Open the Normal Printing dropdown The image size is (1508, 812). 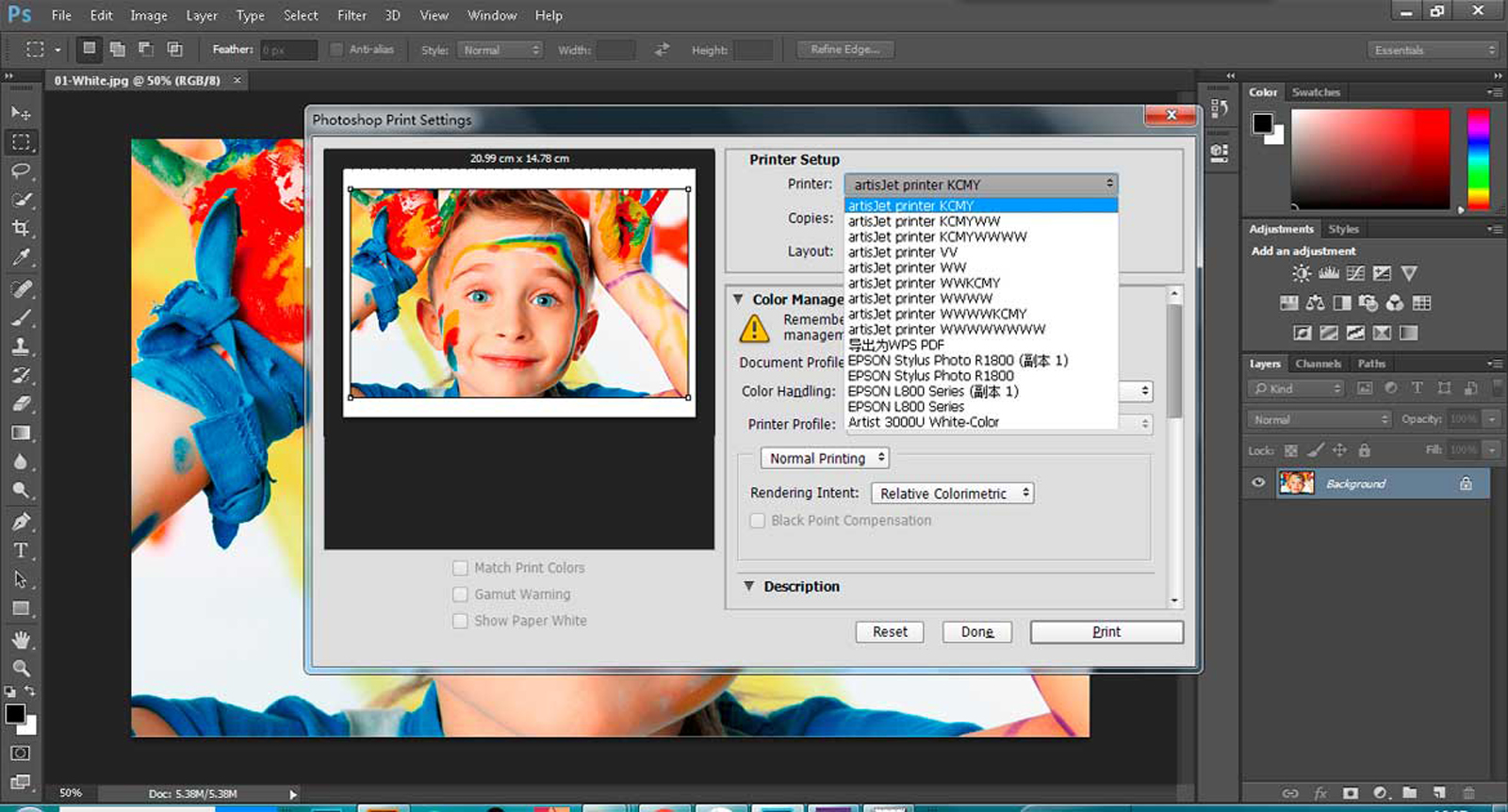pyautogui.click(x=825, y=458)
